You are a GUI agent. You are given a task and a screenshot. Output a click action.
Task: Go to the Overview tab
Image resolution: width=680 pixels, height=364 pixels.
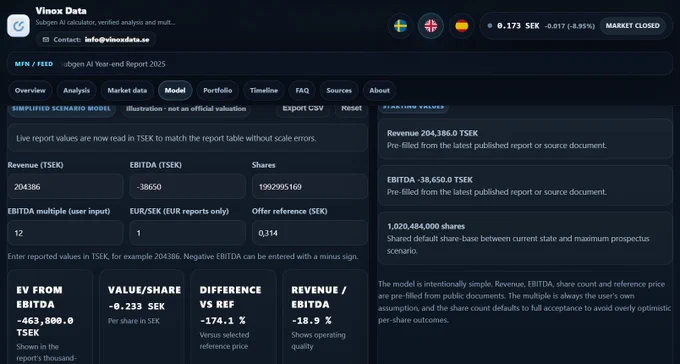click(30, 91)
